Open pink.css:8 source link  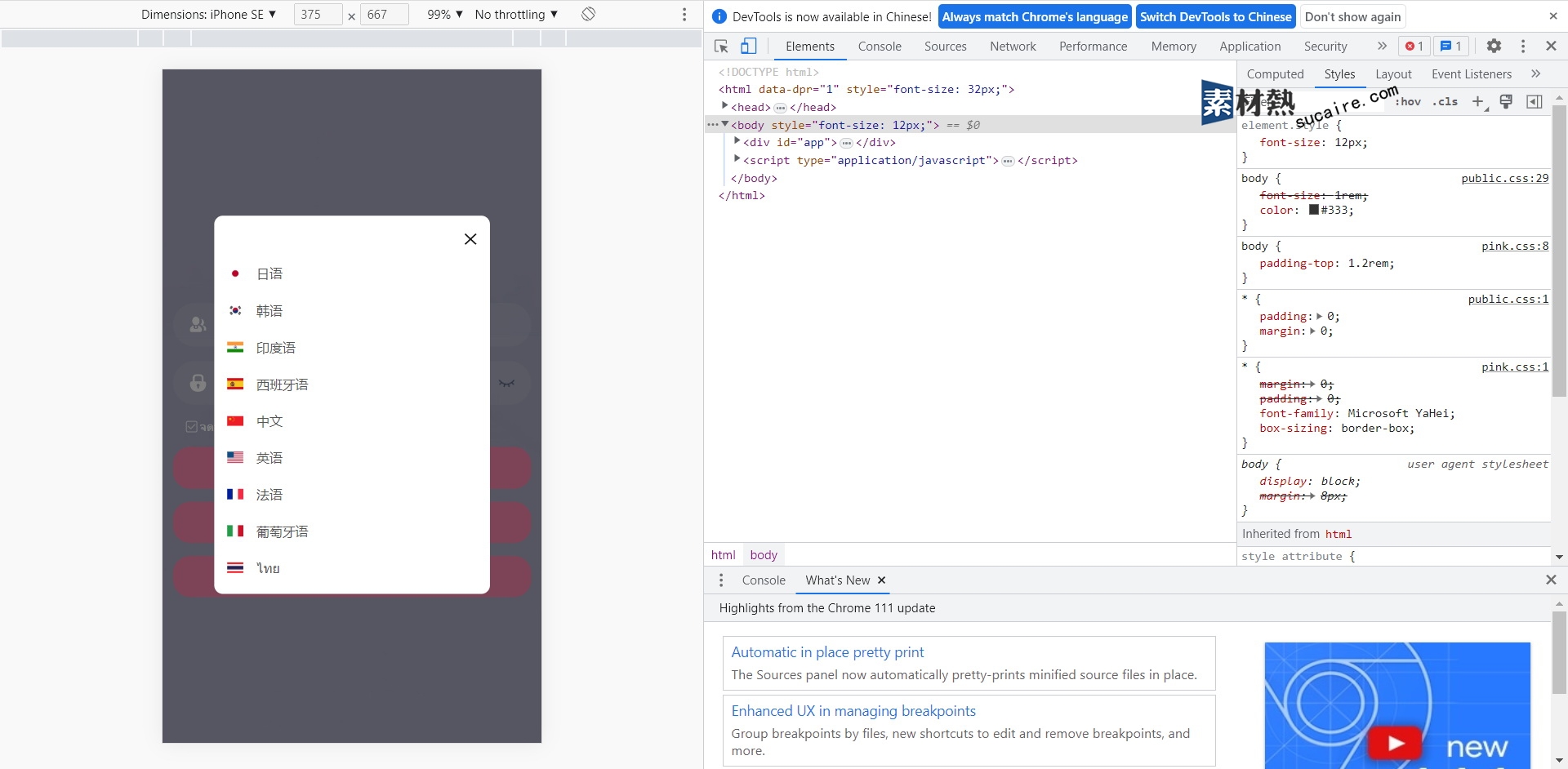(x=1515, y=246)
